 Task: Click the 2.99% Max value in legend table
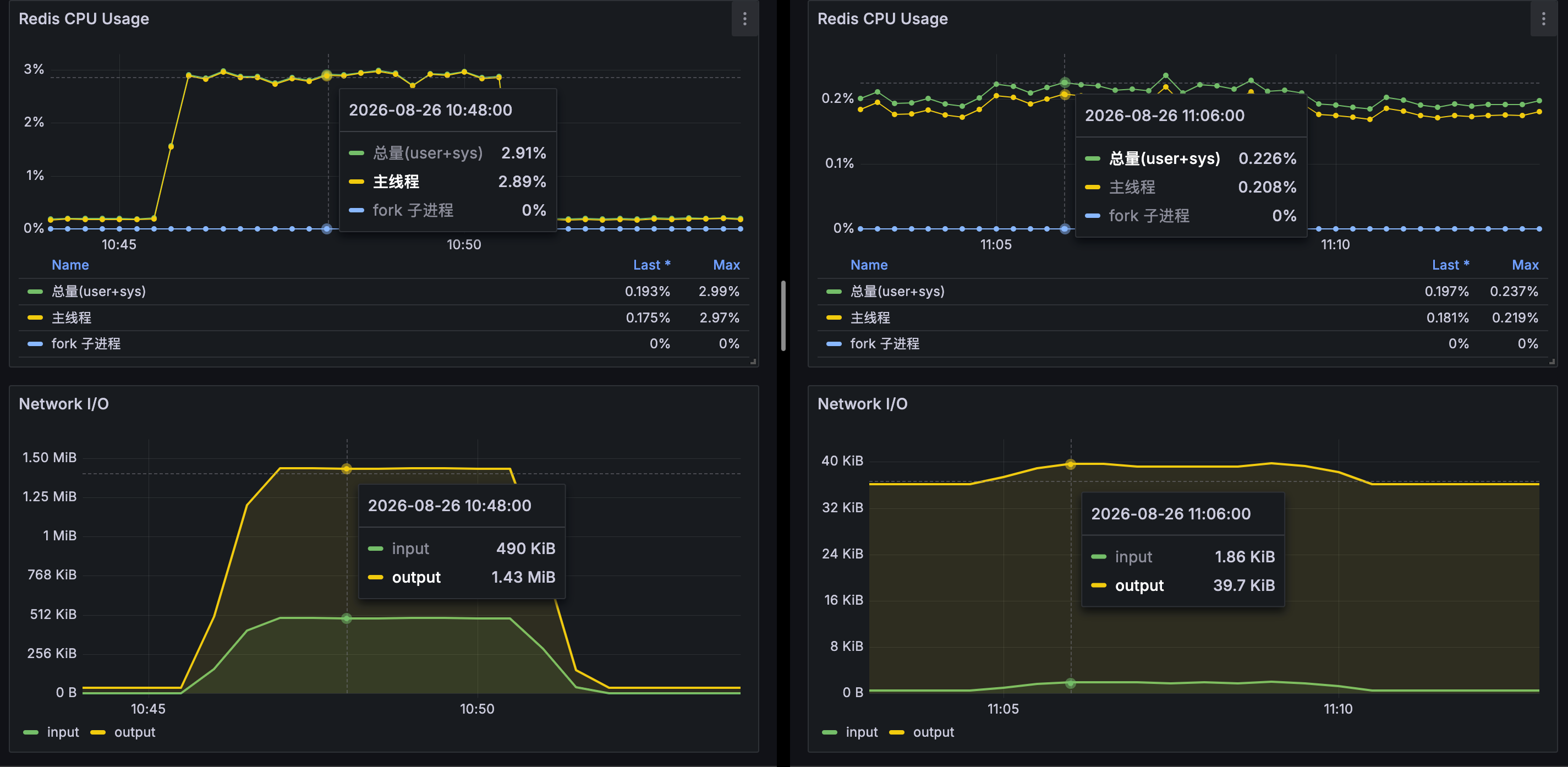tap(719, 292)
